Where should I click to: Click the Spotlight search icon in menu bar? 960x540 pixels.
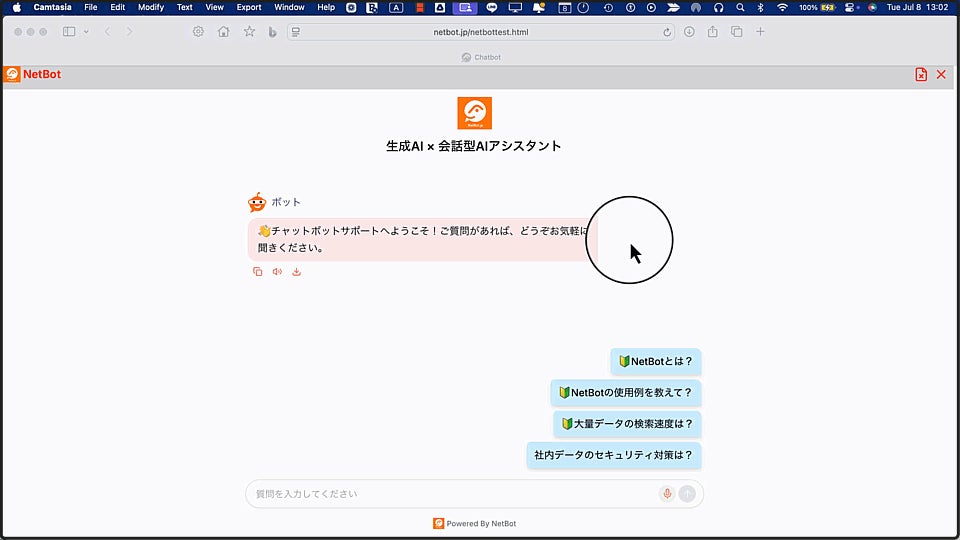tap(740, 7)
